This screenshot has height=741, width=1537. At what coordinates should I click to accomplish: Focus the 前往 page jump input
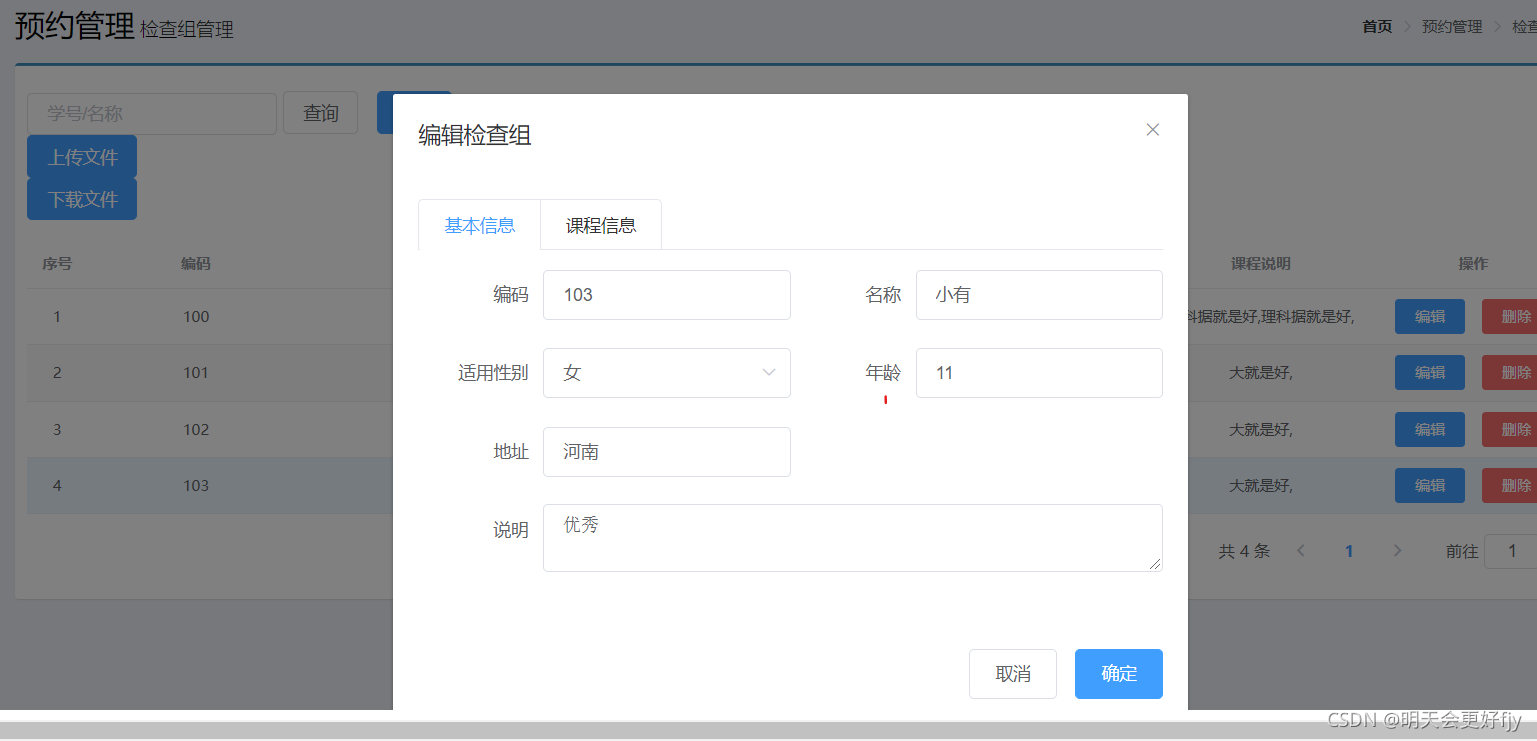click(1511, 551)
